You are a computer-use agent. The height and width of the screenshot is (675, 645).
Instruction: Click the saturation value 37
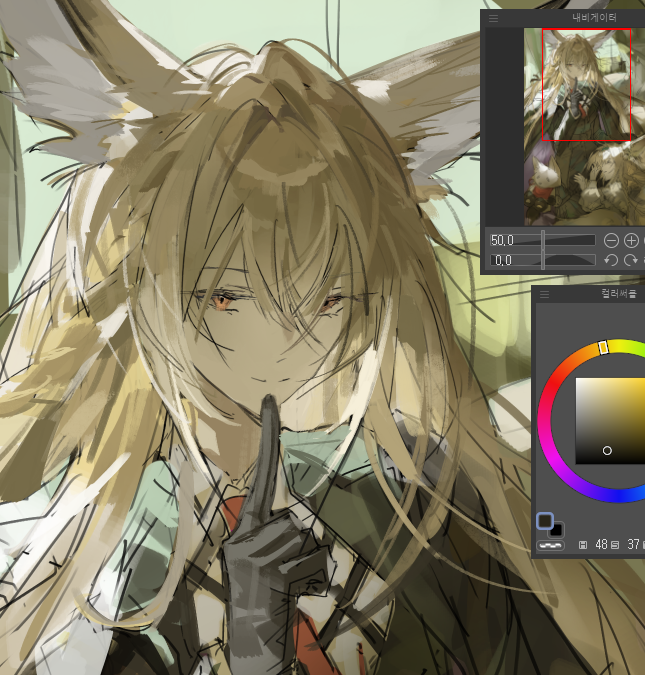pyautogui.click(x=633, y=545)
